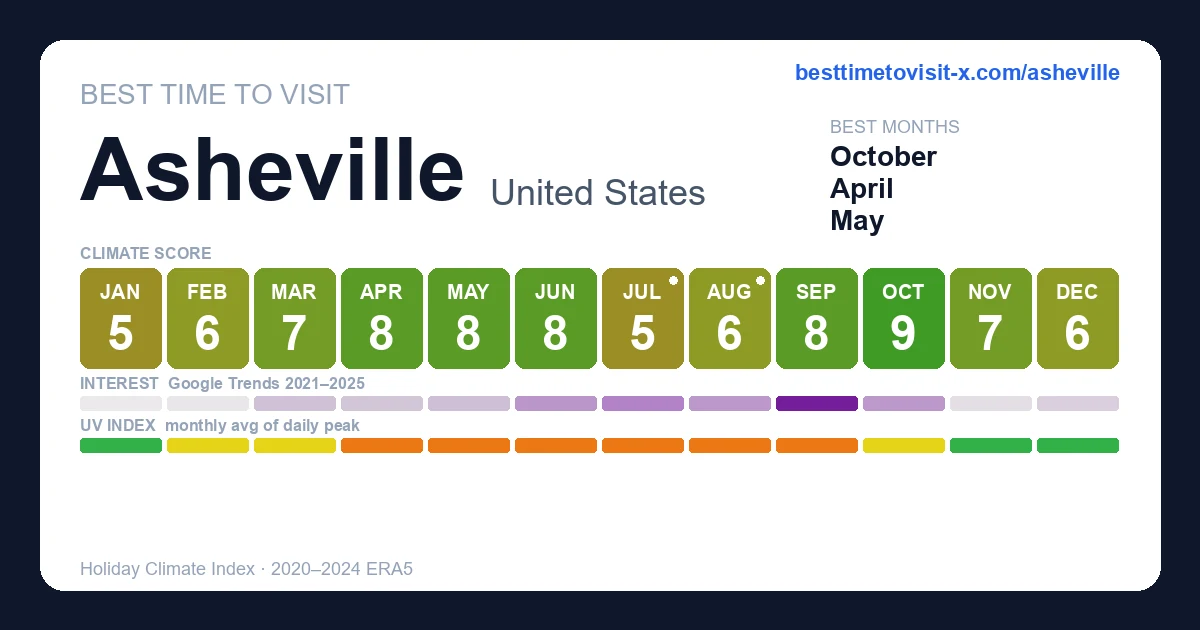Click the dark purple September interest bar
1200x630 pixels.
coord(817,404)
